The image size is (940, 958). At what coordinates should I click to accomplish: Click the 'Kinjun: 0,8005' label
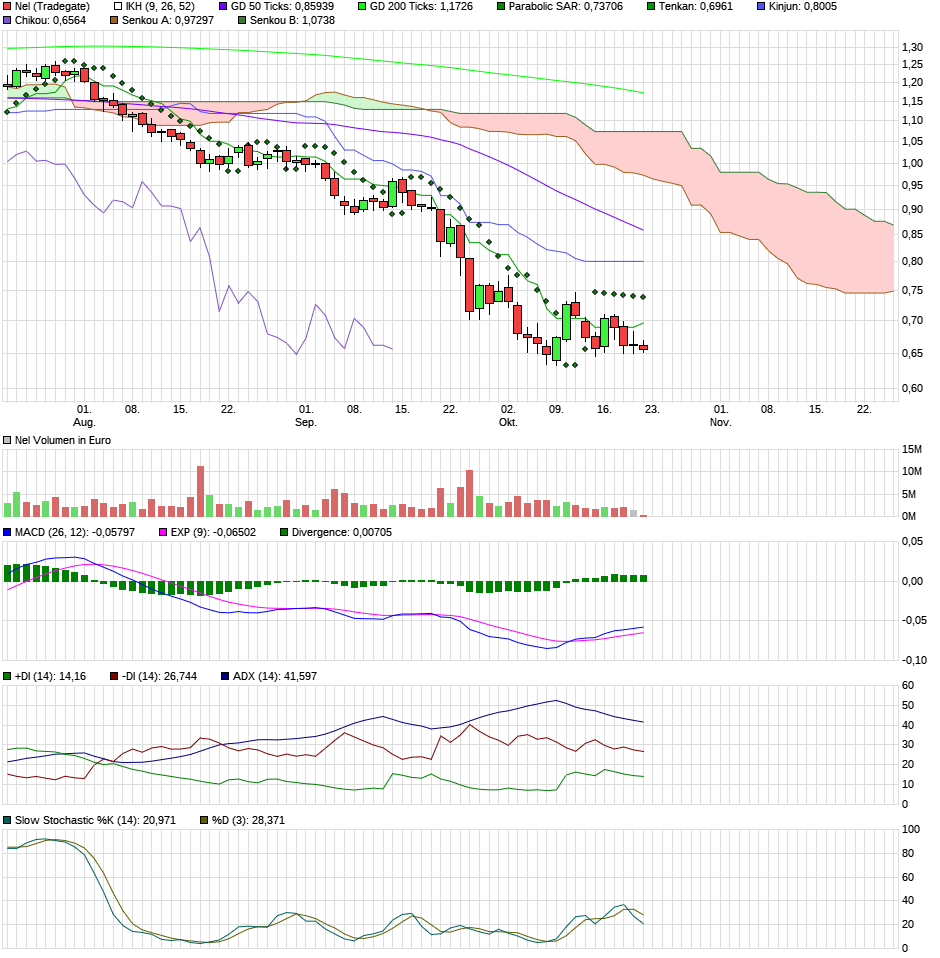tap(803, 7)
